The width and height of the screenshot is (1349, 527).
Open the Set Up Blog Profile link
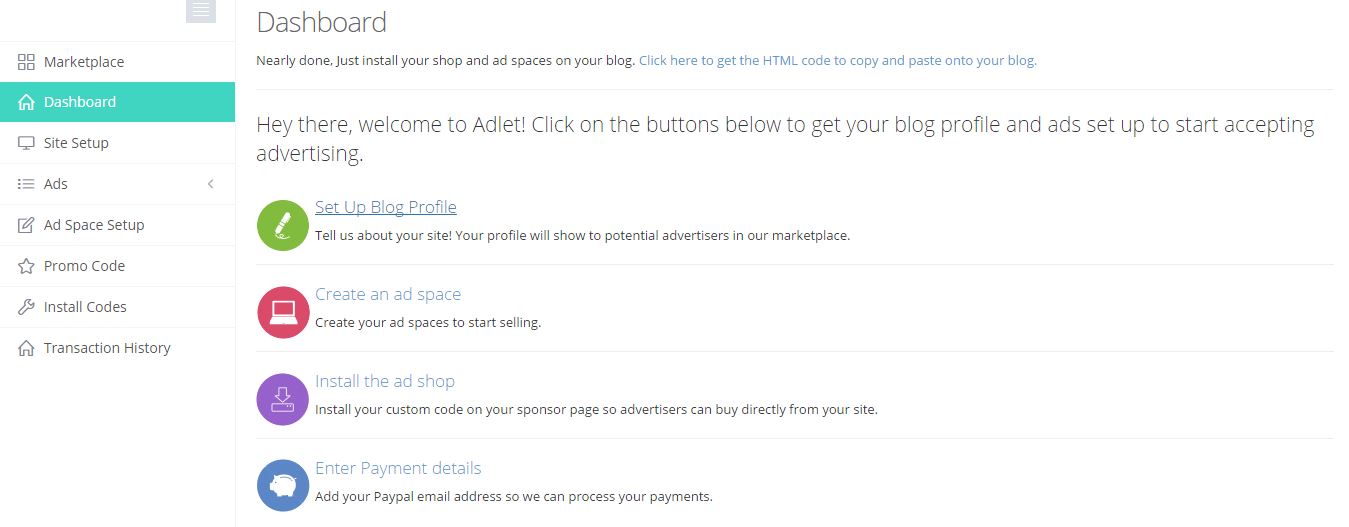385,207
